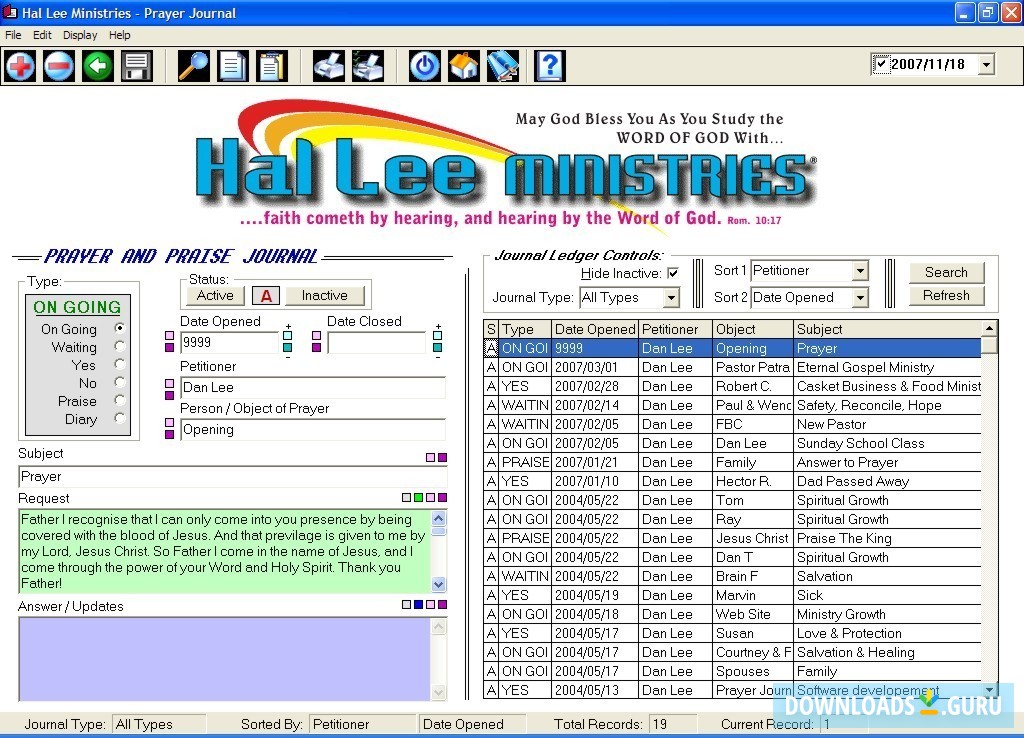The height and width of the screenshot is (738, 1024).
Task: Select the Diary type radio button
Action: (x=120, y=418)
